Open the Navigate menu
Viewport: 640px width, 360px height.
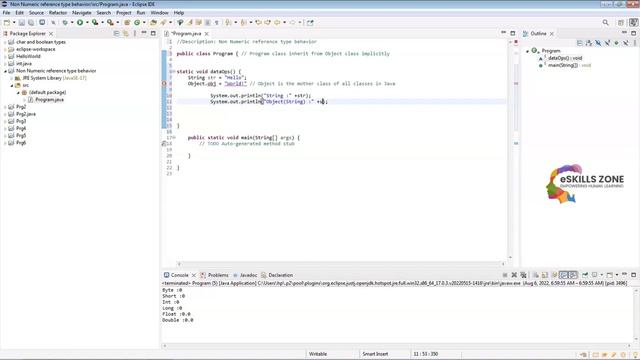pyautogui.click(x=82, y=13)
